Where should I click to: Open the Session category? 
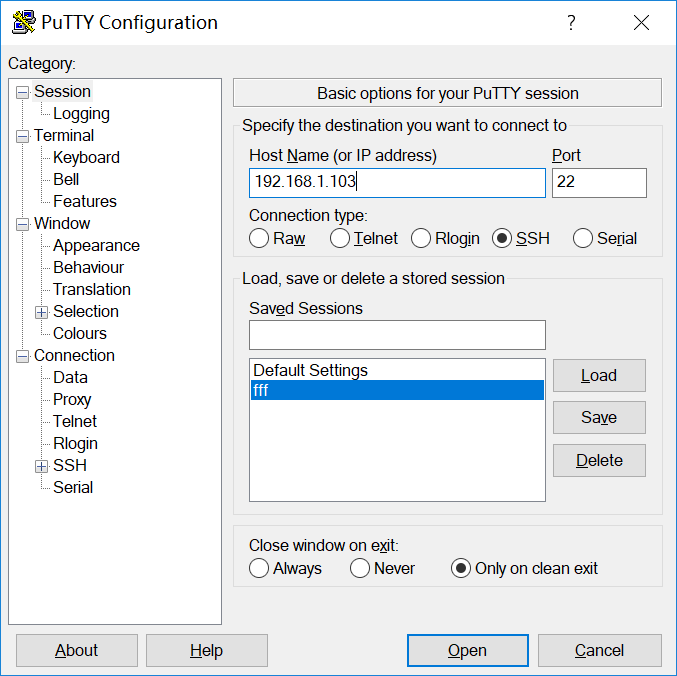point(62,92)
